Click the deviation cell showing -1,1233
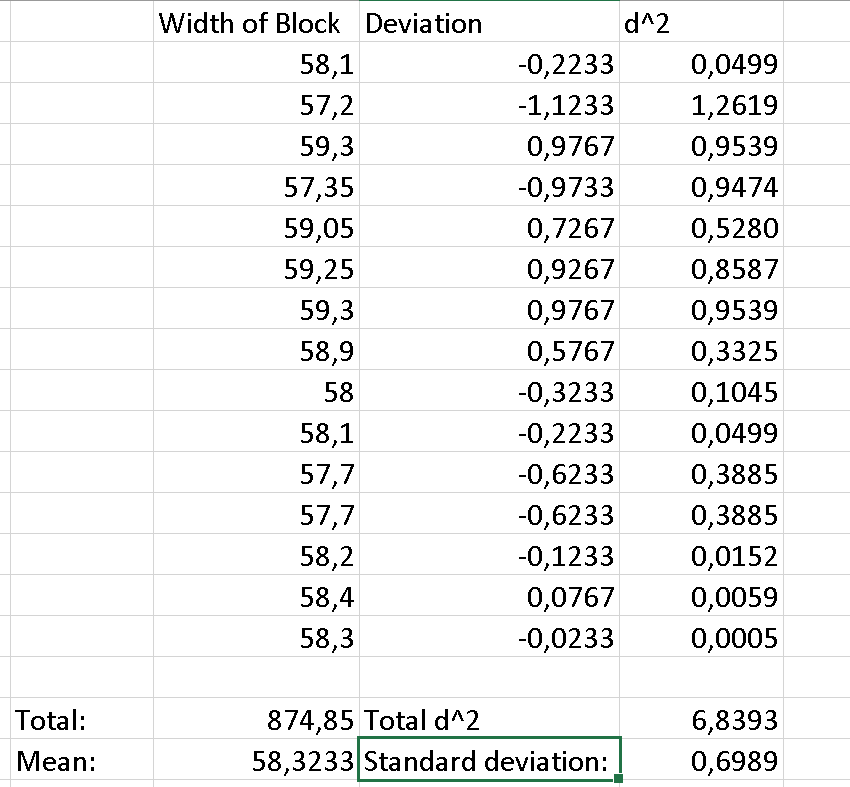This screenshot has width=850, height=787. point(489,104)
